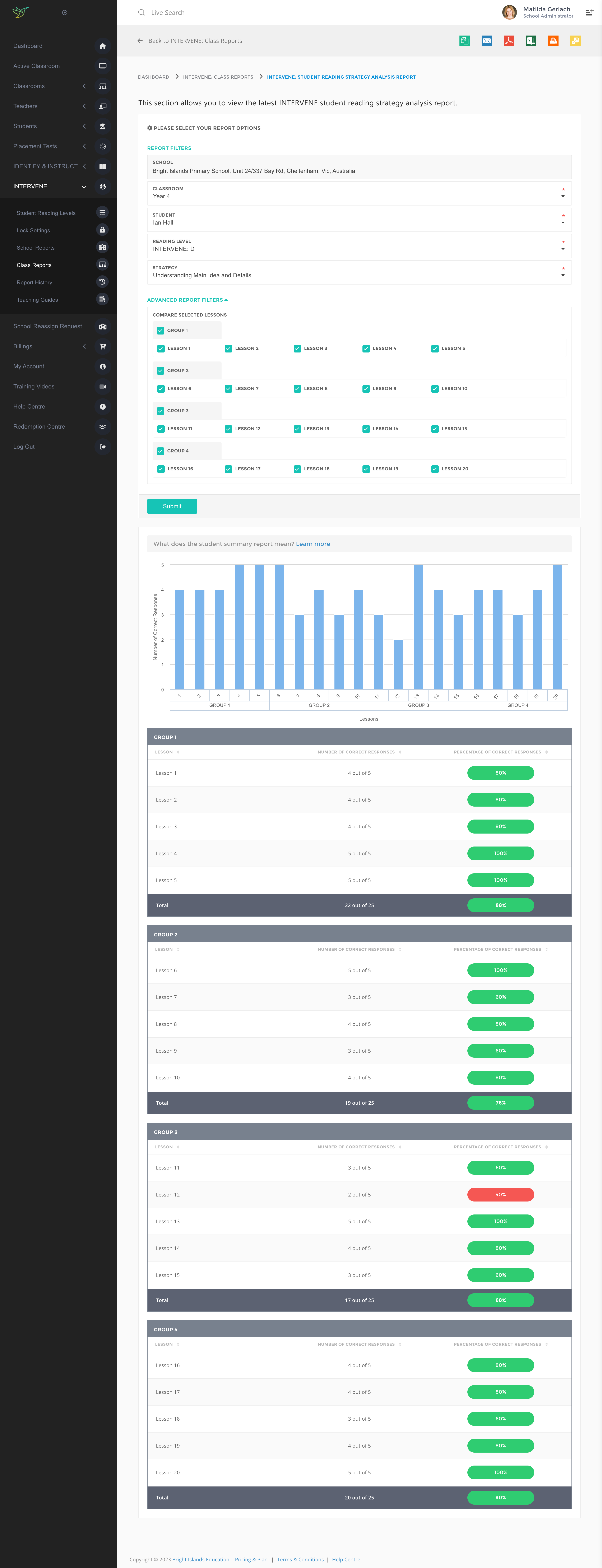This screenshot has width=602, height=1568.
Task: Uncheck Lesson 12 checkbox
Action: click(x=228, y=429)
